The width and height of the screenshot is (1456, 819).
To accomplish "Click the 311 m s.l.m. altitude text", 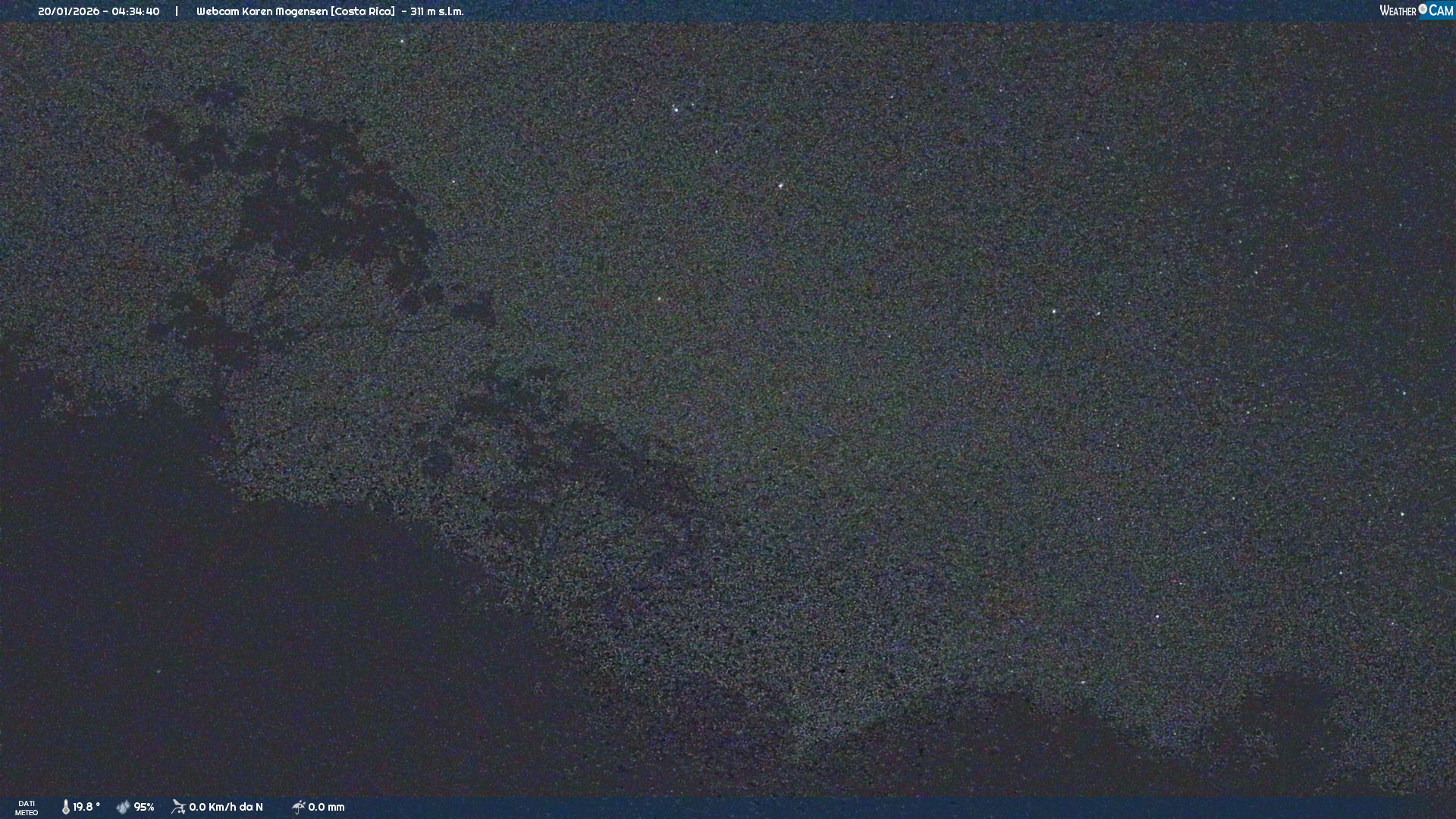I will coord(437,11).
